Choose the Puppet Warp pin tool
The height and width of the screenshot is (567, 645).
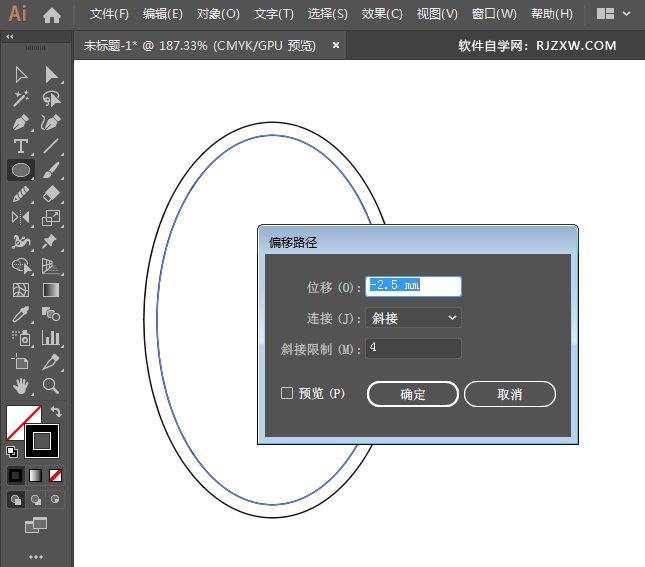click(x=50, y=242)
